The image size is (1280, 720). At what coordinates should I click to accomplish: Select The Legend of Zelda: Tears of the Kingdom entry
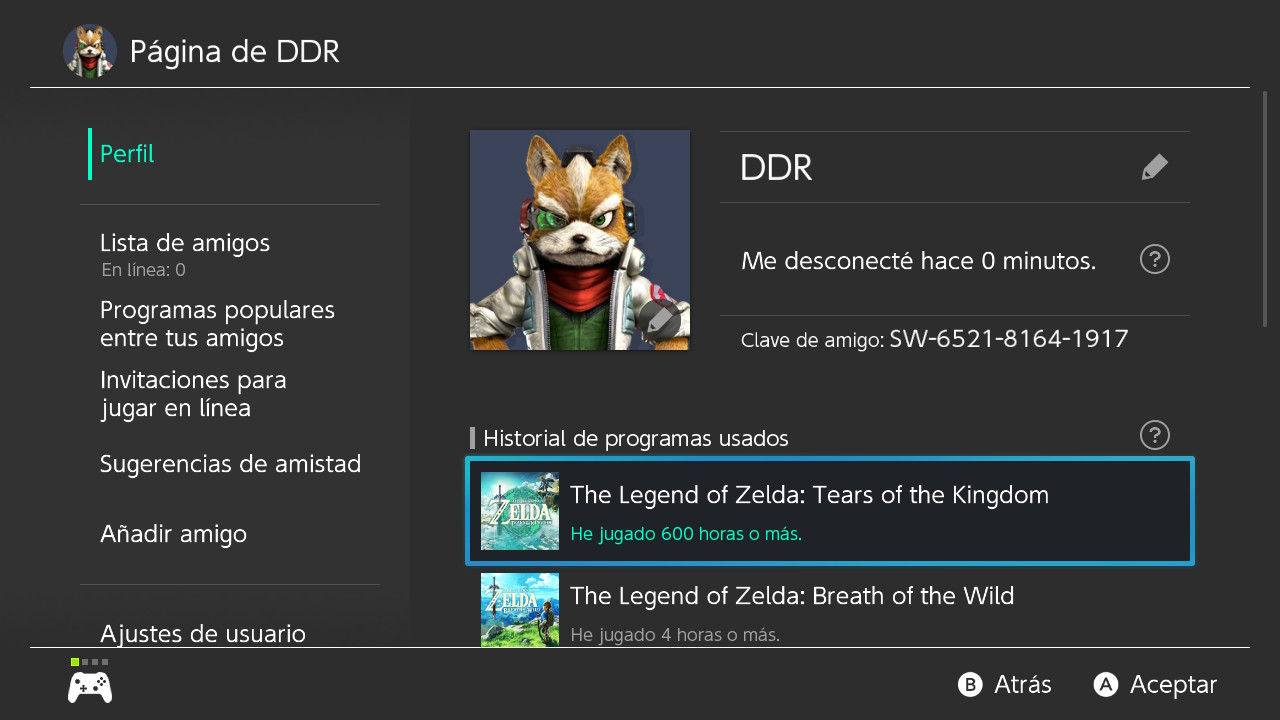pyautogui.click(x=830, y=511)
